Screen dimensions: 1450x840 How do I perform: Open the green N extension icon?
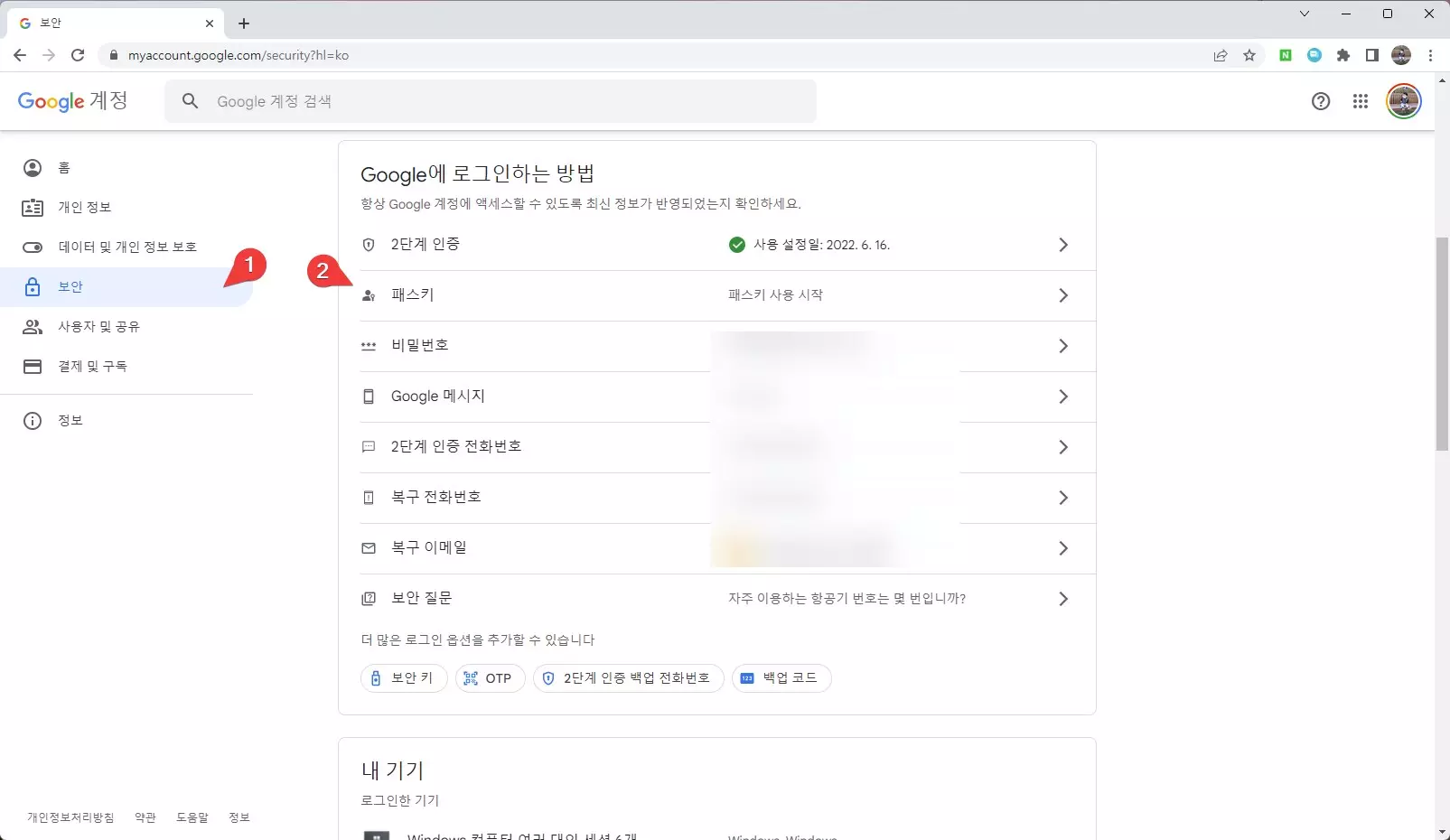(1286, 55)
